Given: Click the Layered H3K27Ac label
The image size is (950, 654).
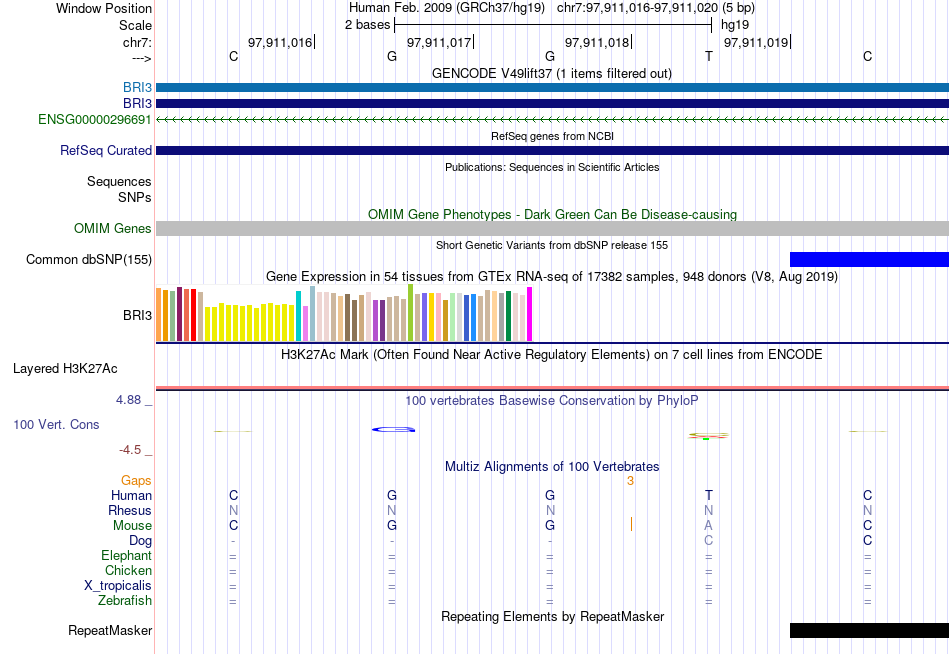Looking at the screenshot, I should (x=65, y=369).
